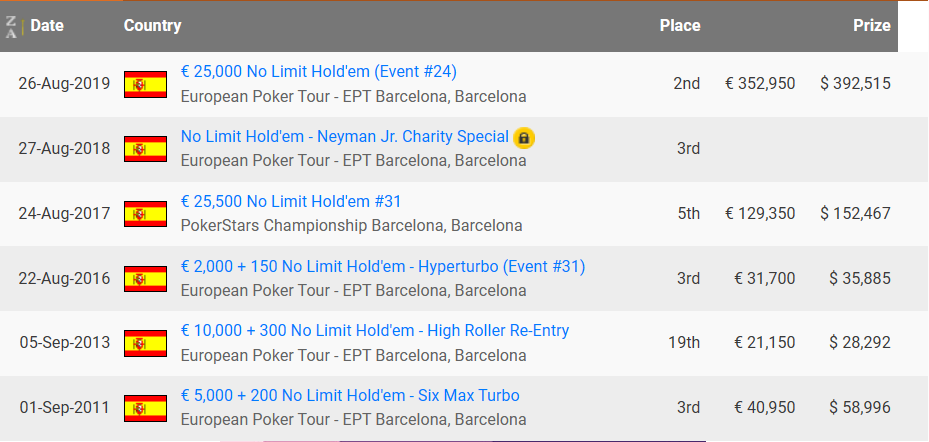Open the Neyman Jr. Charity Special event link
Viewport: 929px width, 442px height.
345,137
